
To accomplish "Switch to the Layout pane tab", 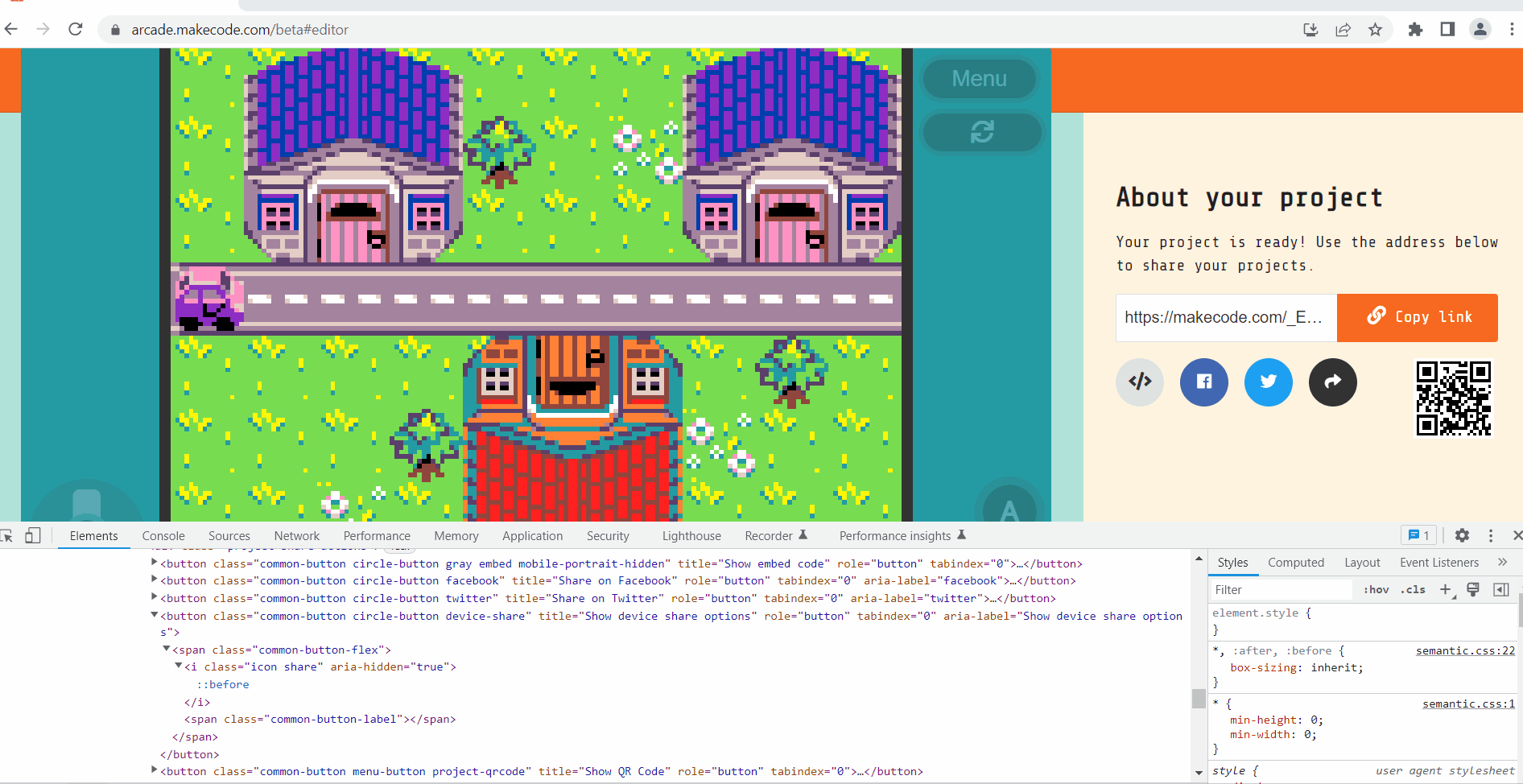I will (1362, 563).
